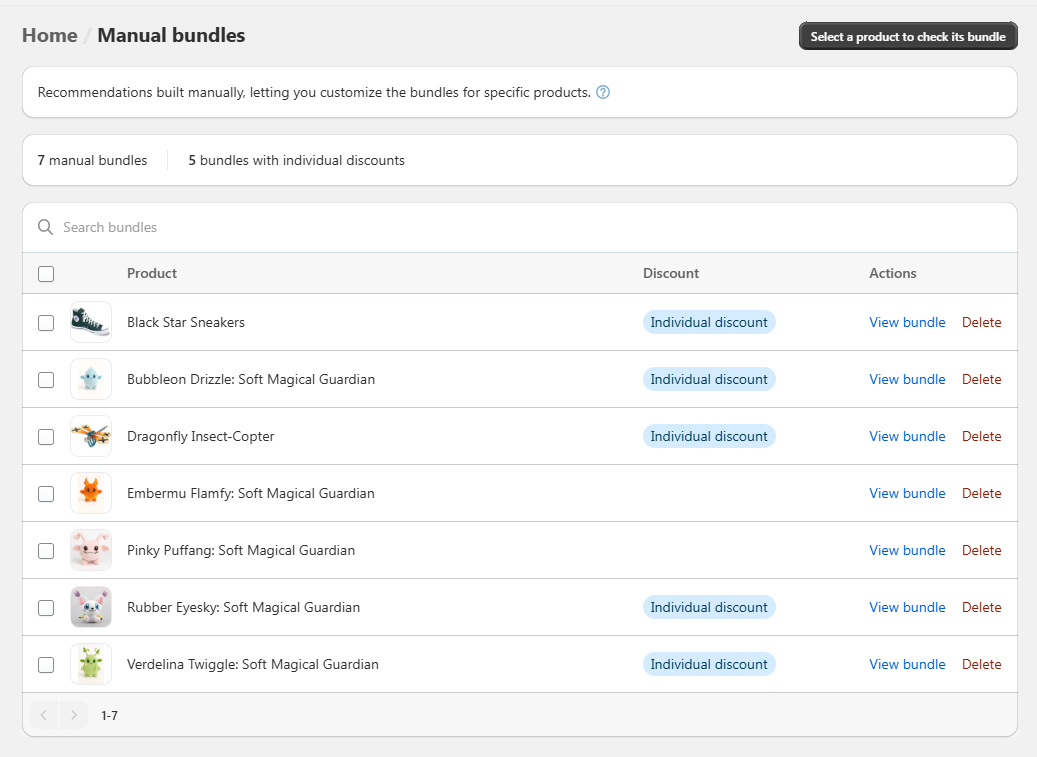Screen dimensions: 1037x757
Task: View bundle for Bubbleon Drizzle
Action: [907, 379]
